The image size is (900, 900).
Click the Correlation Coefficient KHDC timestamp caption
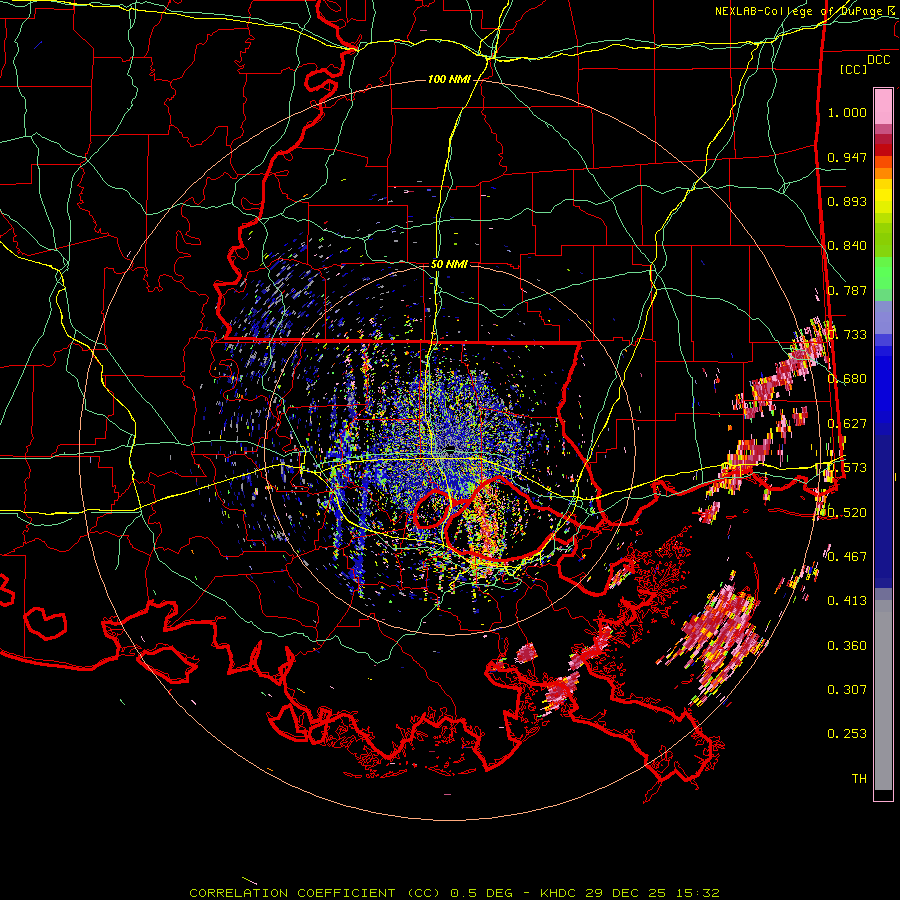click(454, 893)
